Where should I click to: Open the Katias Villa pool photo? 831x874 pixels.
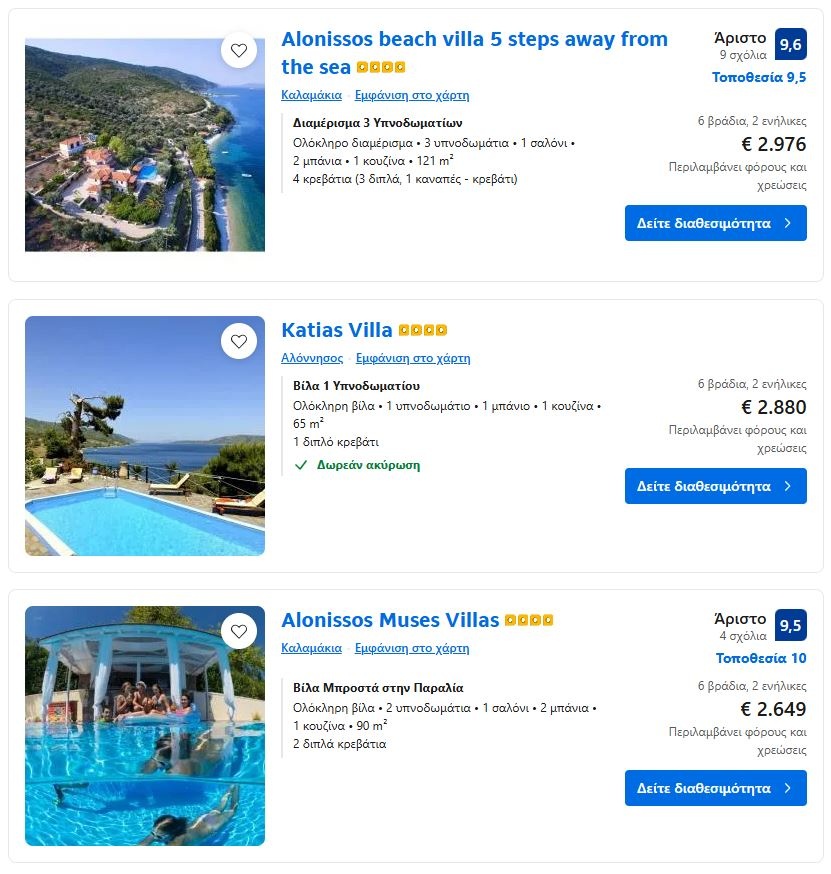click(x=145, y=460)
